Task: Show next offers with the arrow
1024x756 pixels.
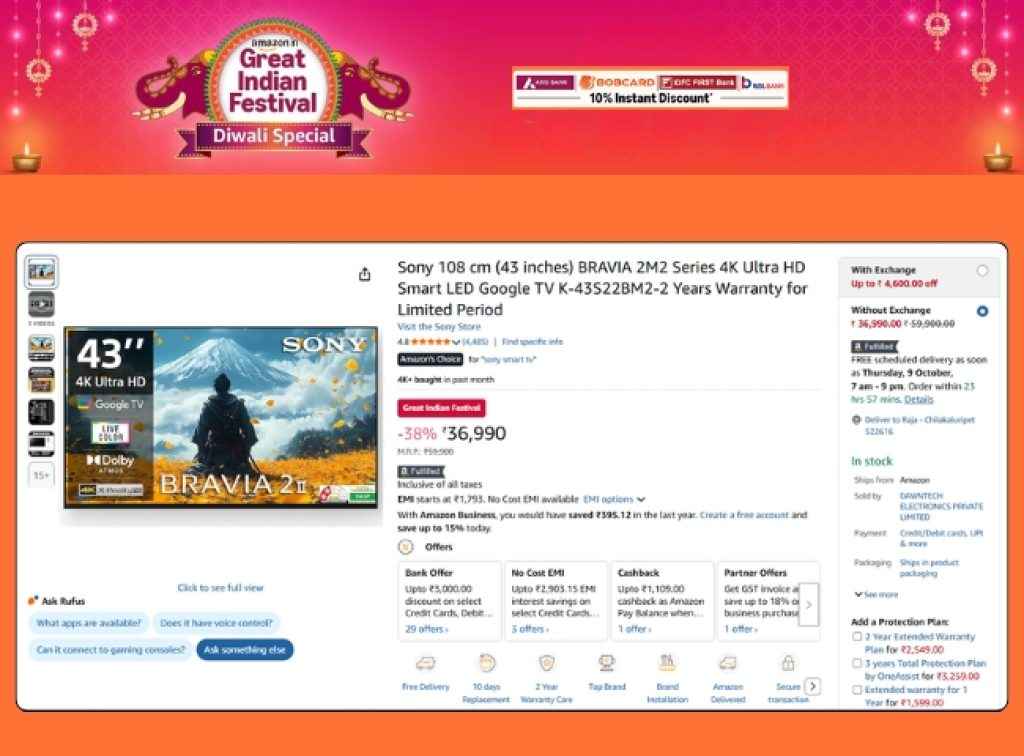Action: click(x=808, y=605)
